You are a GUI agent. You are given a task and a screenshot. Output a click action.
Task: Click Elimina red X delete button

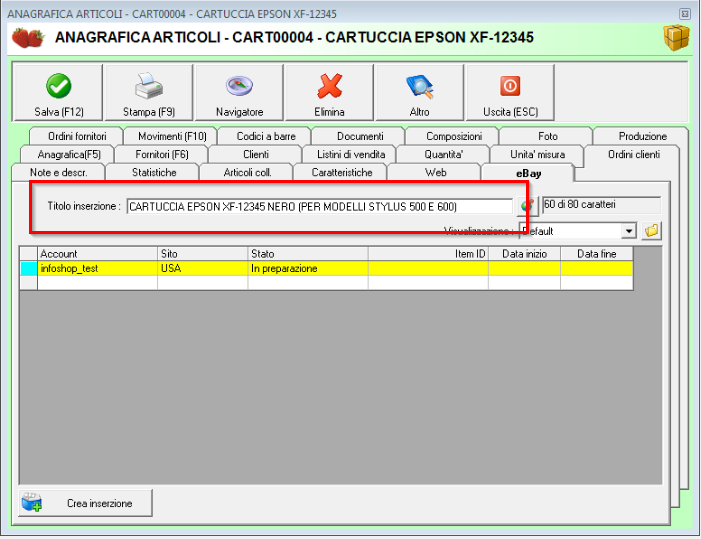pyautogui.click(x=329, y=93)
